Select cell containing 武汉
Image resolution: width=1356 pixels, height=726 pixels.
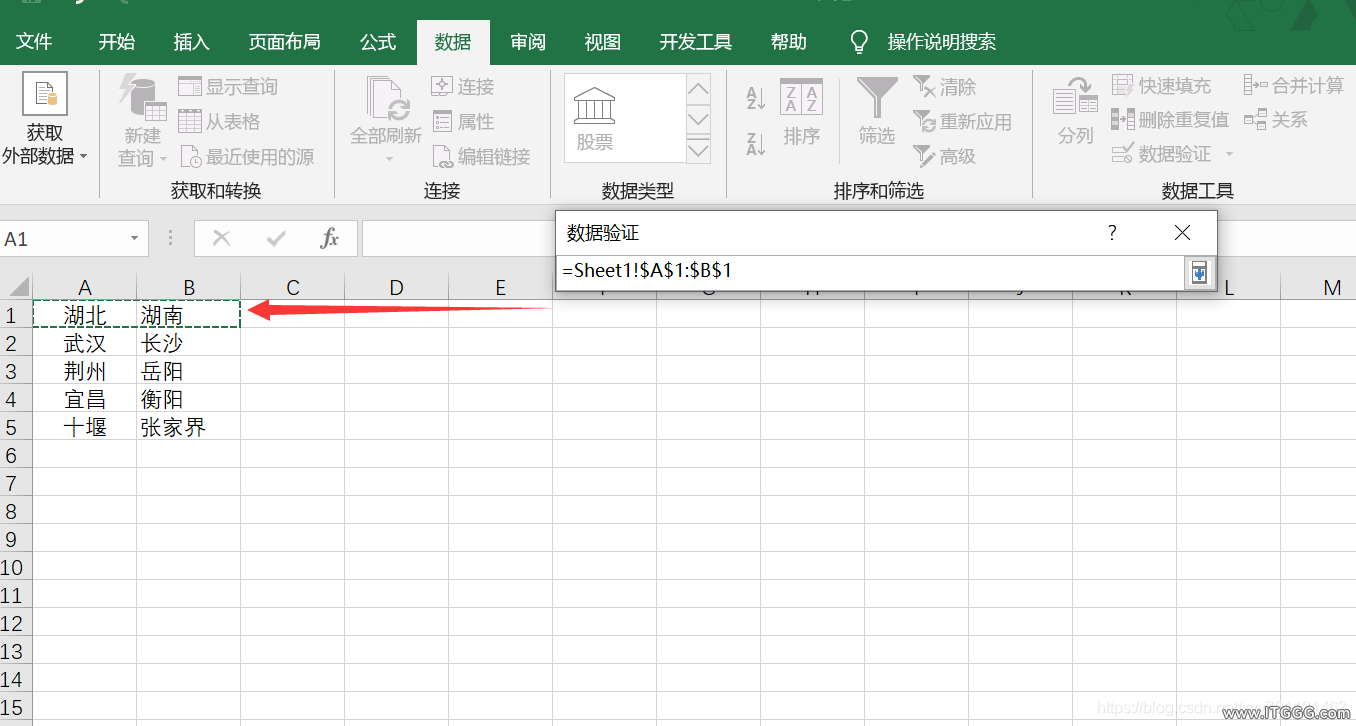(85, 344)
